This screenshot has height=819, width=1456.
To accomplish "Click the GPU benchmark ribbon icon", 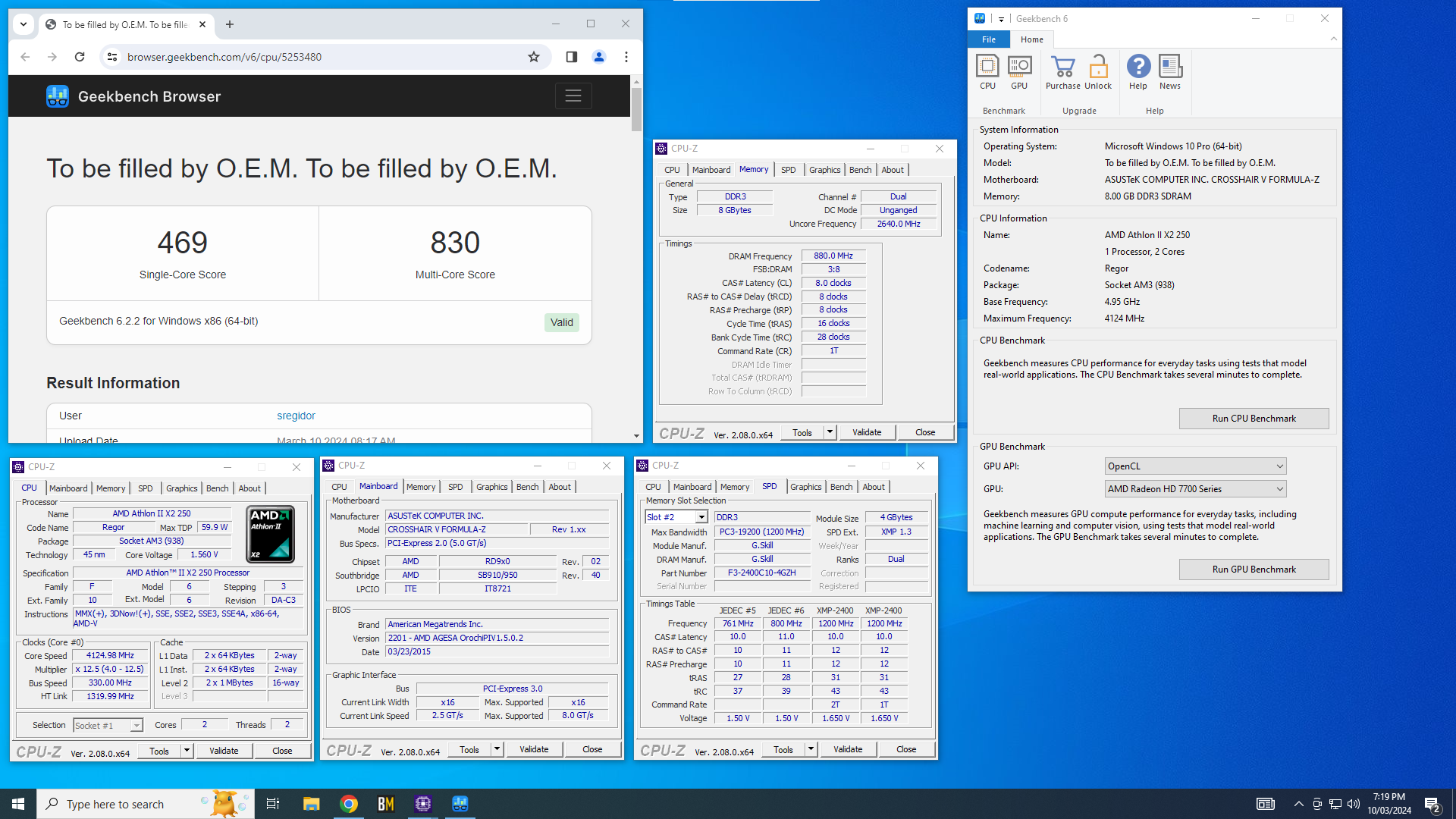I will click(x=1019, y=72).
